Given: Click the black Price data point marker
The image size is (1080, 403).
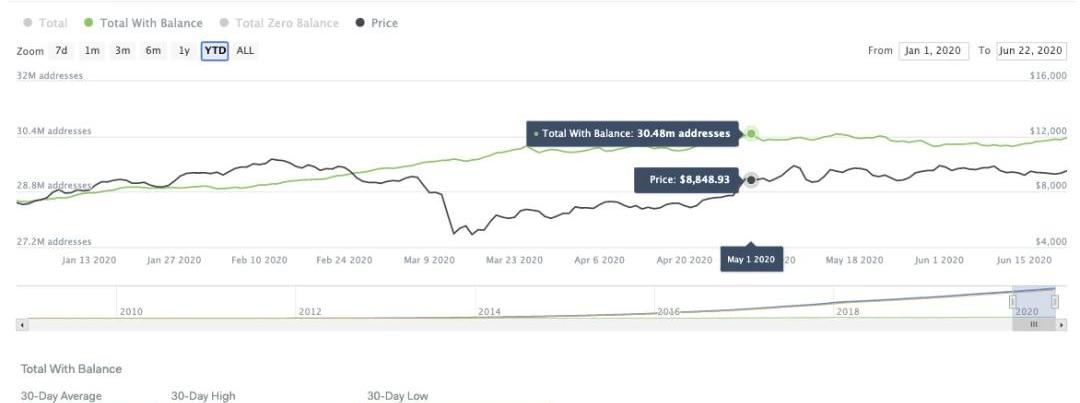Looking at the screenshot, I should [751, 180].
